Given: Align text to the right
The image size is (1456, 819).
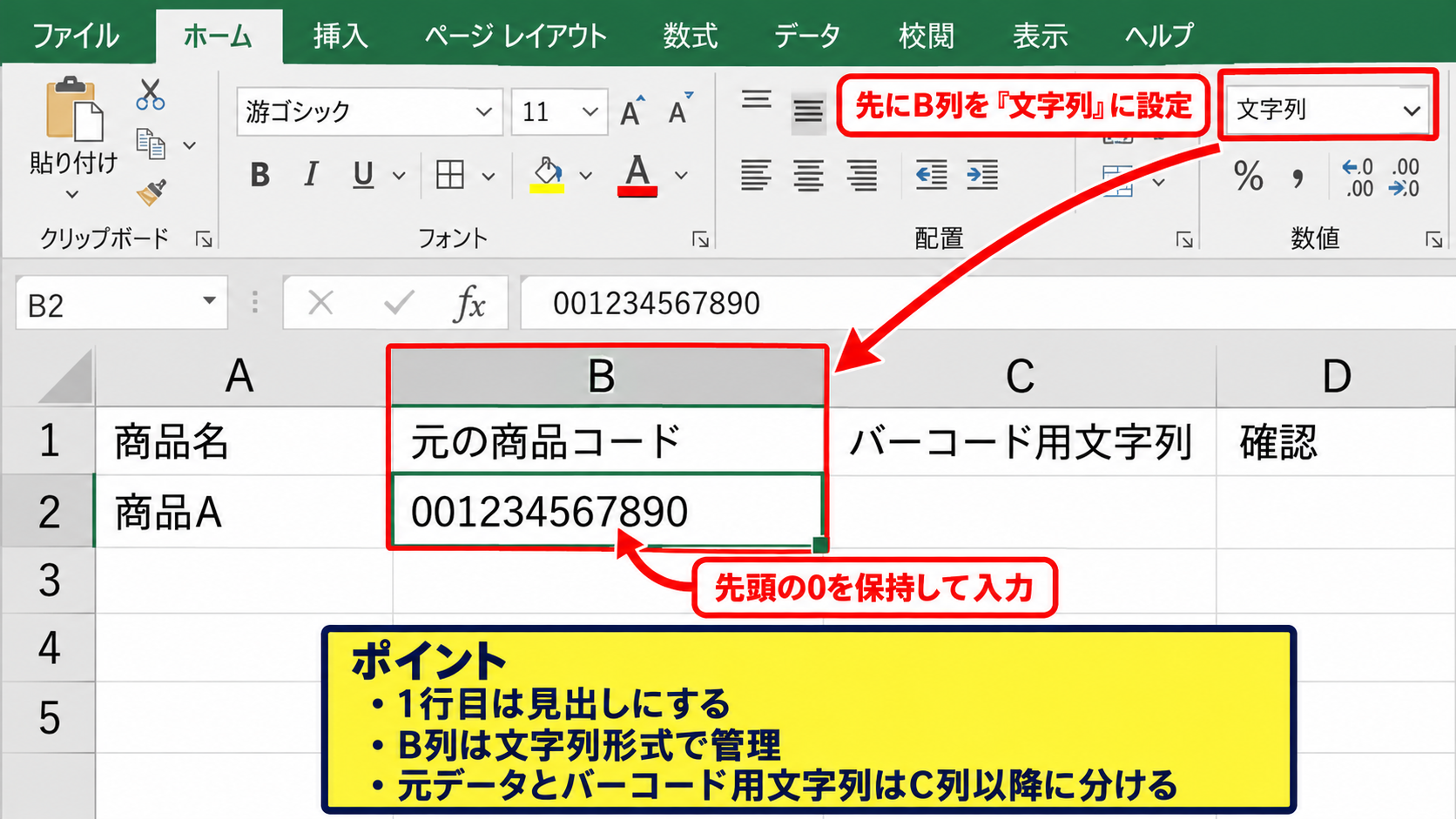Looking at the screenshot, I should tap(862, 175).
